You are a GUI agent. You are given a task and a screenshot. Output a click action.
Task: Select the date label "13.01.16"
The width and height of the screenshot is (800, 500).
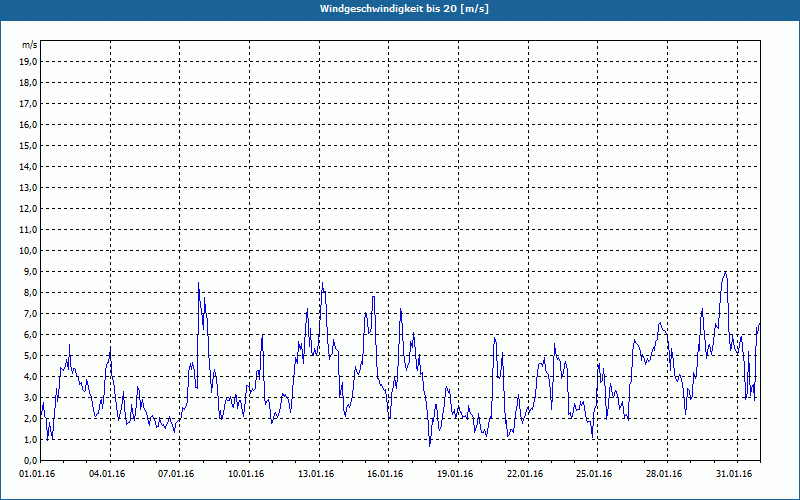[316, 474]
